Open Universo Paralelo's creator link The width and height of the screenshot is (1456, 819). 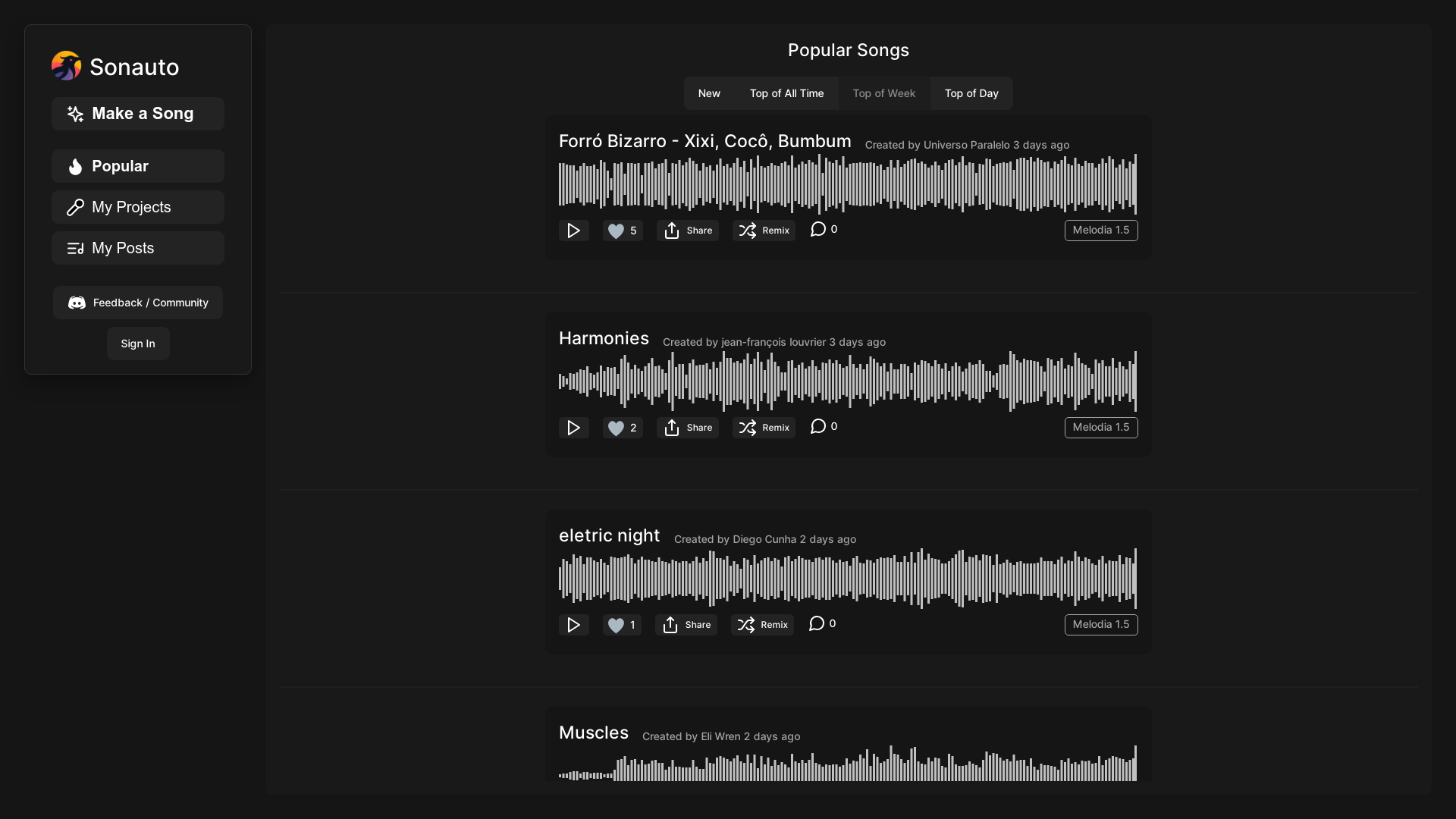pos(966,145)
